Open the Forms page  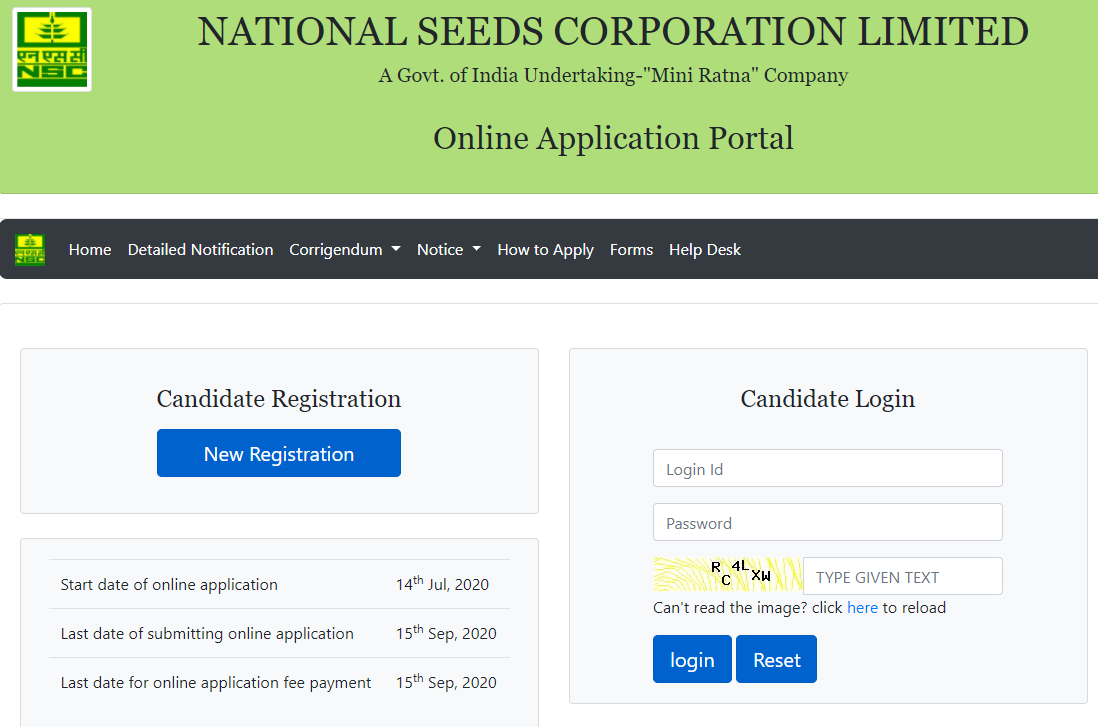pyautogui.click(x=631, y=249)
